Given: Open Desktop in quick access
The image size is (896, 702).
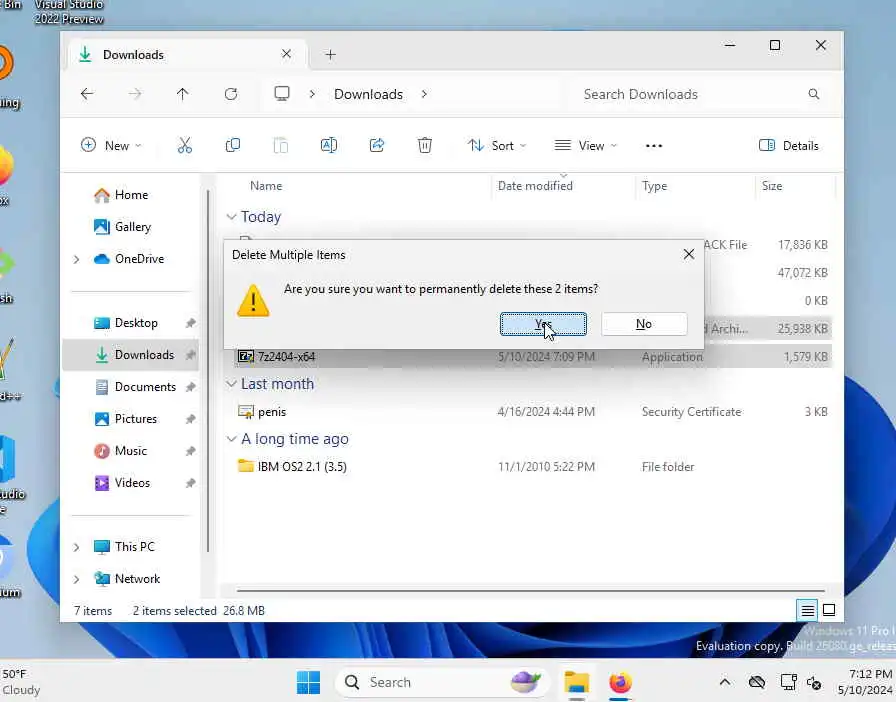Looking at the screenshot, I should pos(131,323).
